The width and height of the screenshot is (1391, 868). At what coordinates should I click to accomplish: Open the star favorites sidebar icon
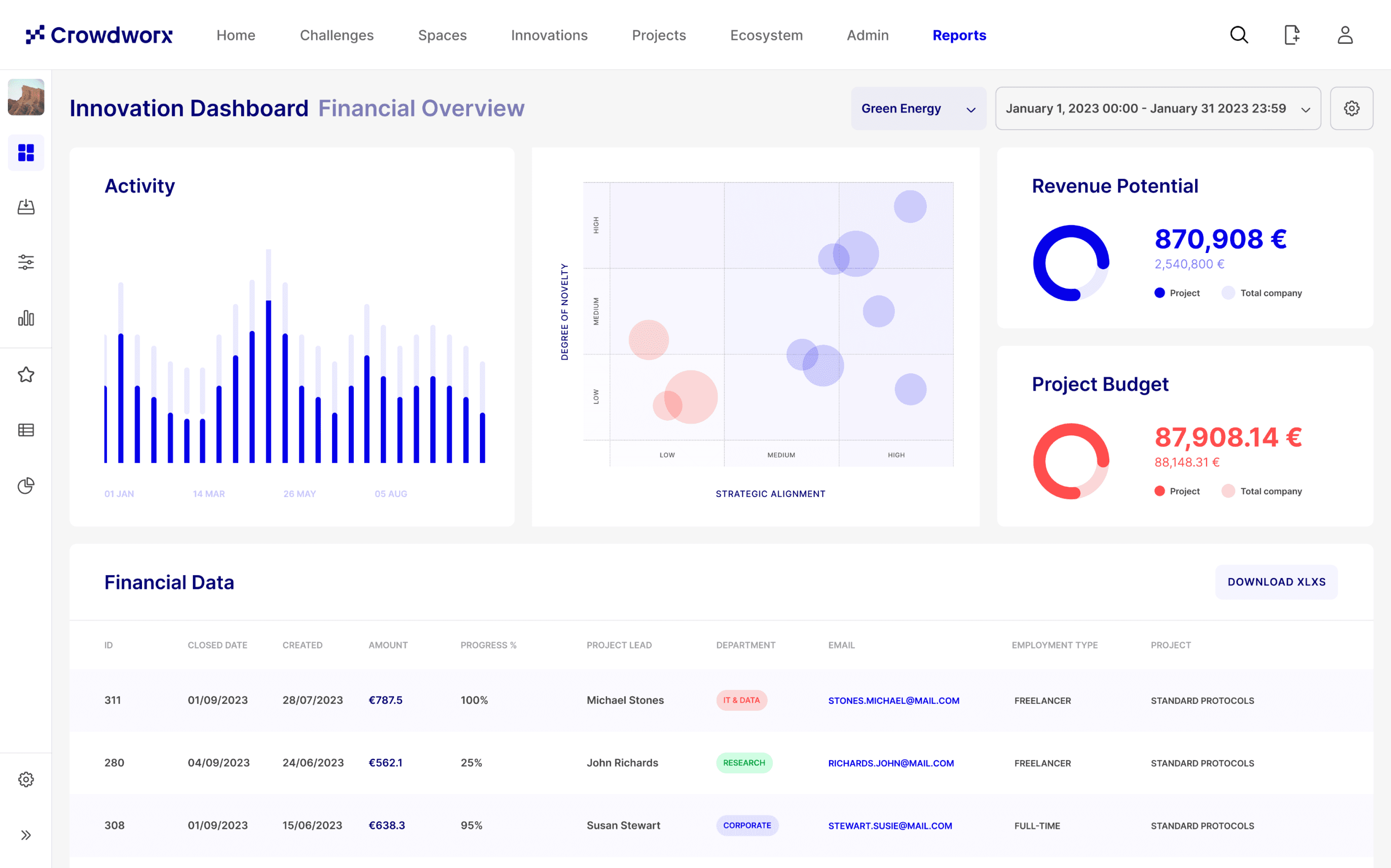pyautogui.click(x=26, y=375)
